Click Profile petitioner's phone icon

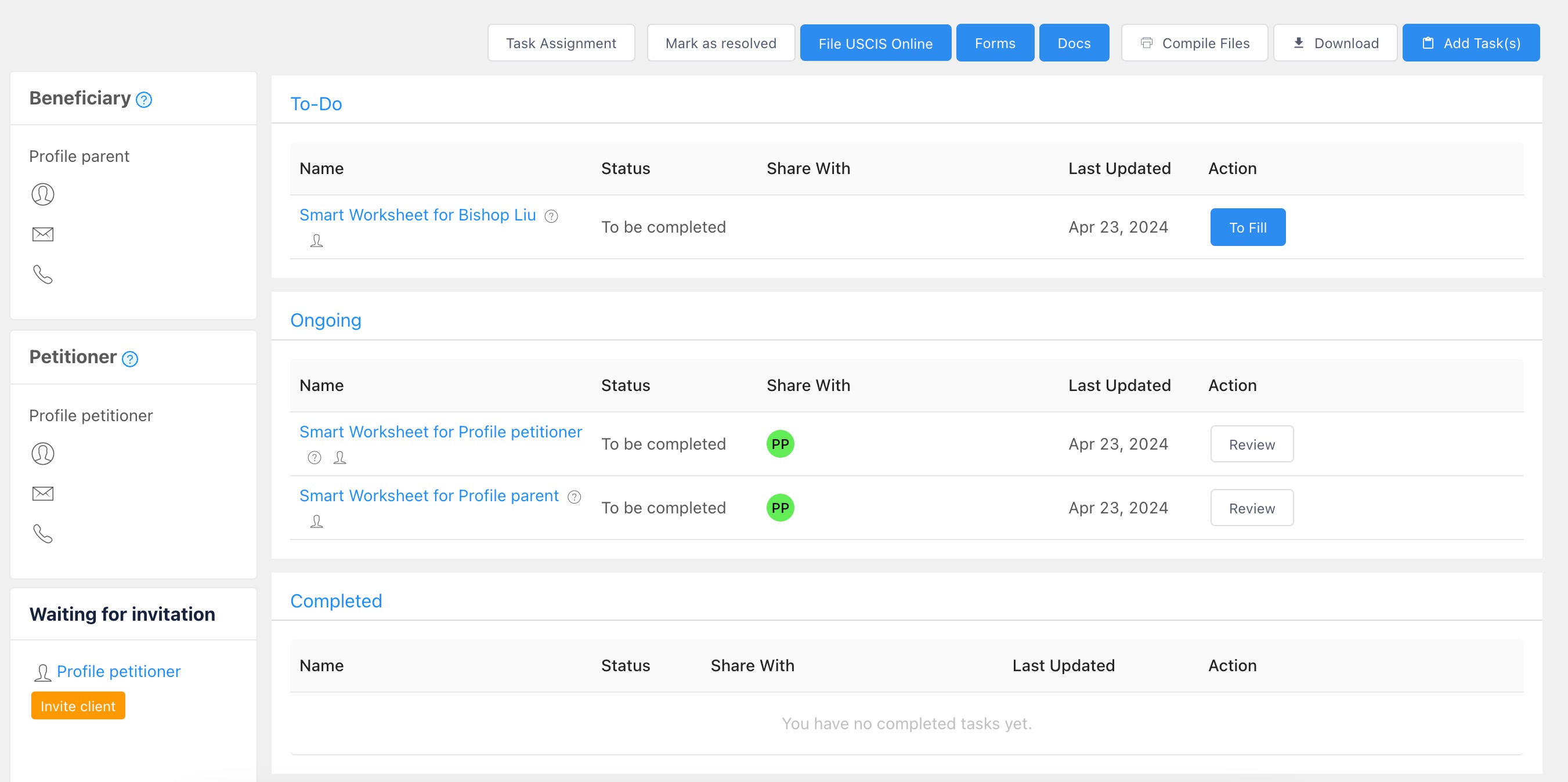tap(42, 534)
